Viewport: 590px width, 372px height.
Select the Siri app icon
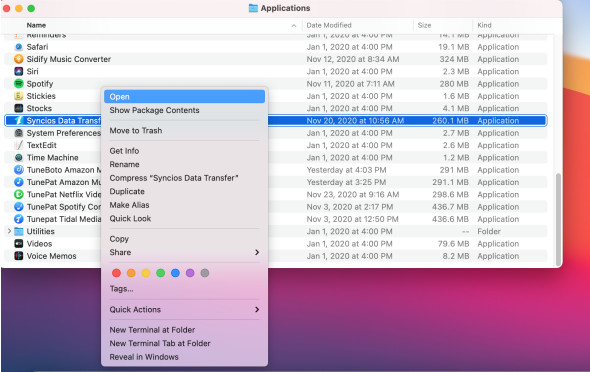(18, 71)
